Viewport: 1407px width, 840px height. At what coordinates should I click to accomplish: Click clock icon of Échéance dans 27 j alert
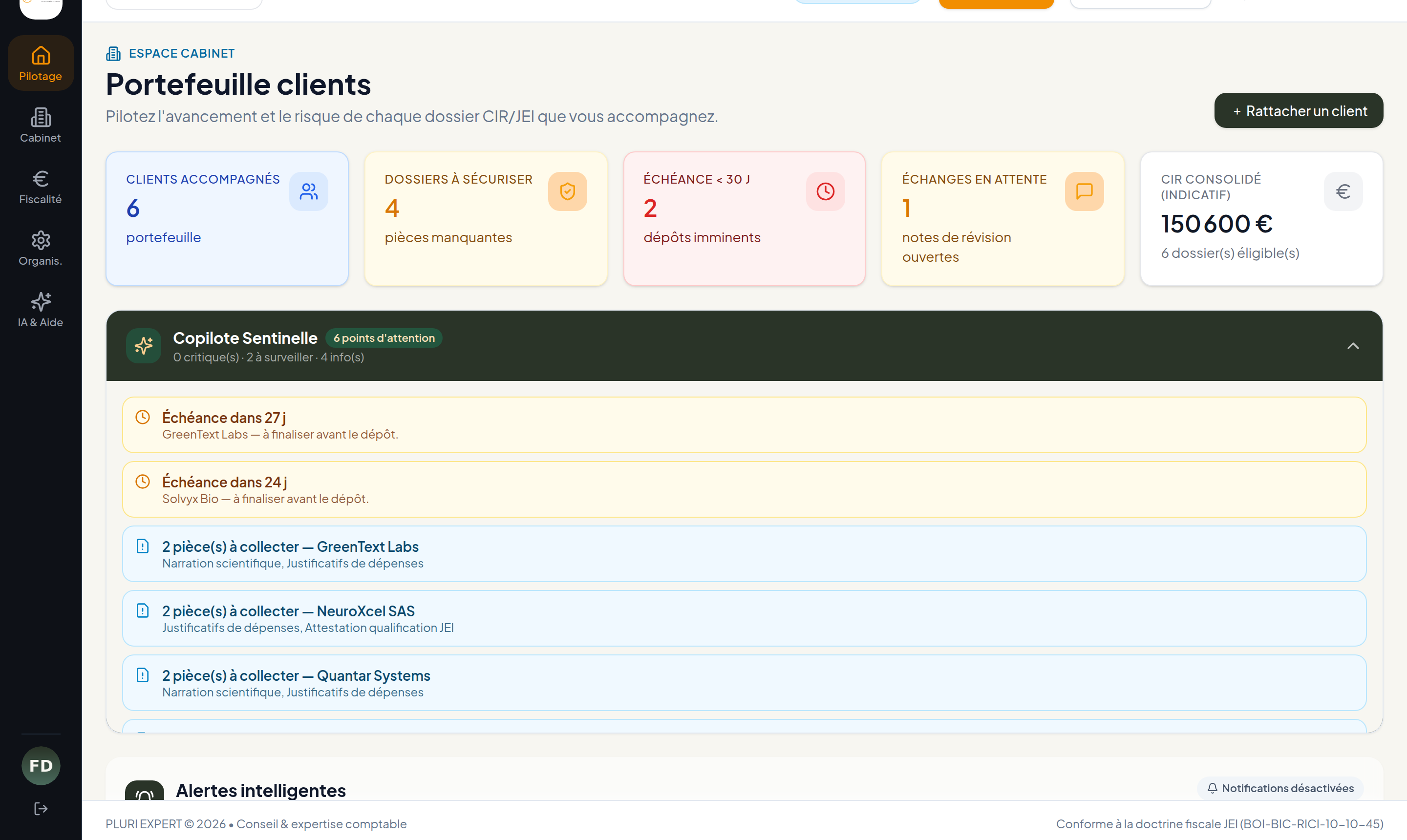[143, 417]
